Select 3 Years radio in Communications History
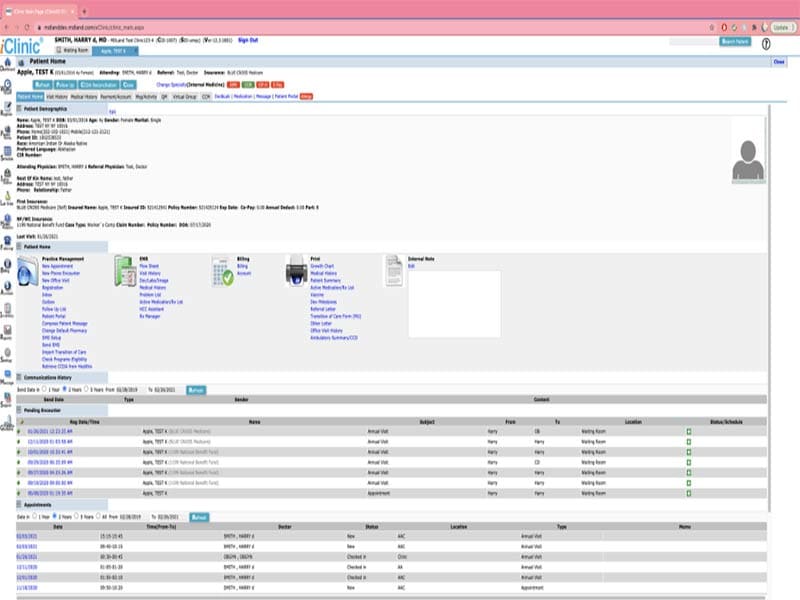The height and width of the screenshot is (600, 800). (x=86, y=389)
